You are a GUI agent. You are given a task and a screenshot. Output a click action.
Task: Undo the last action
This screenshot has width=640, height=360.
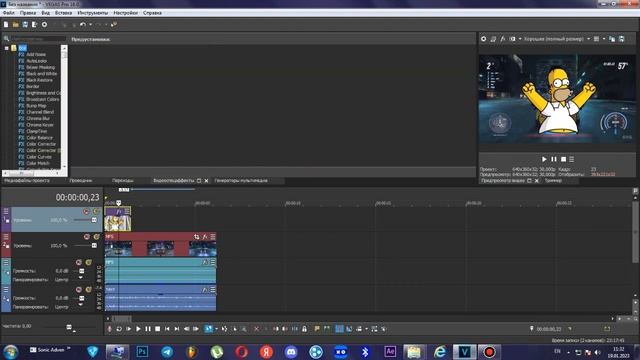click(83, 24)
